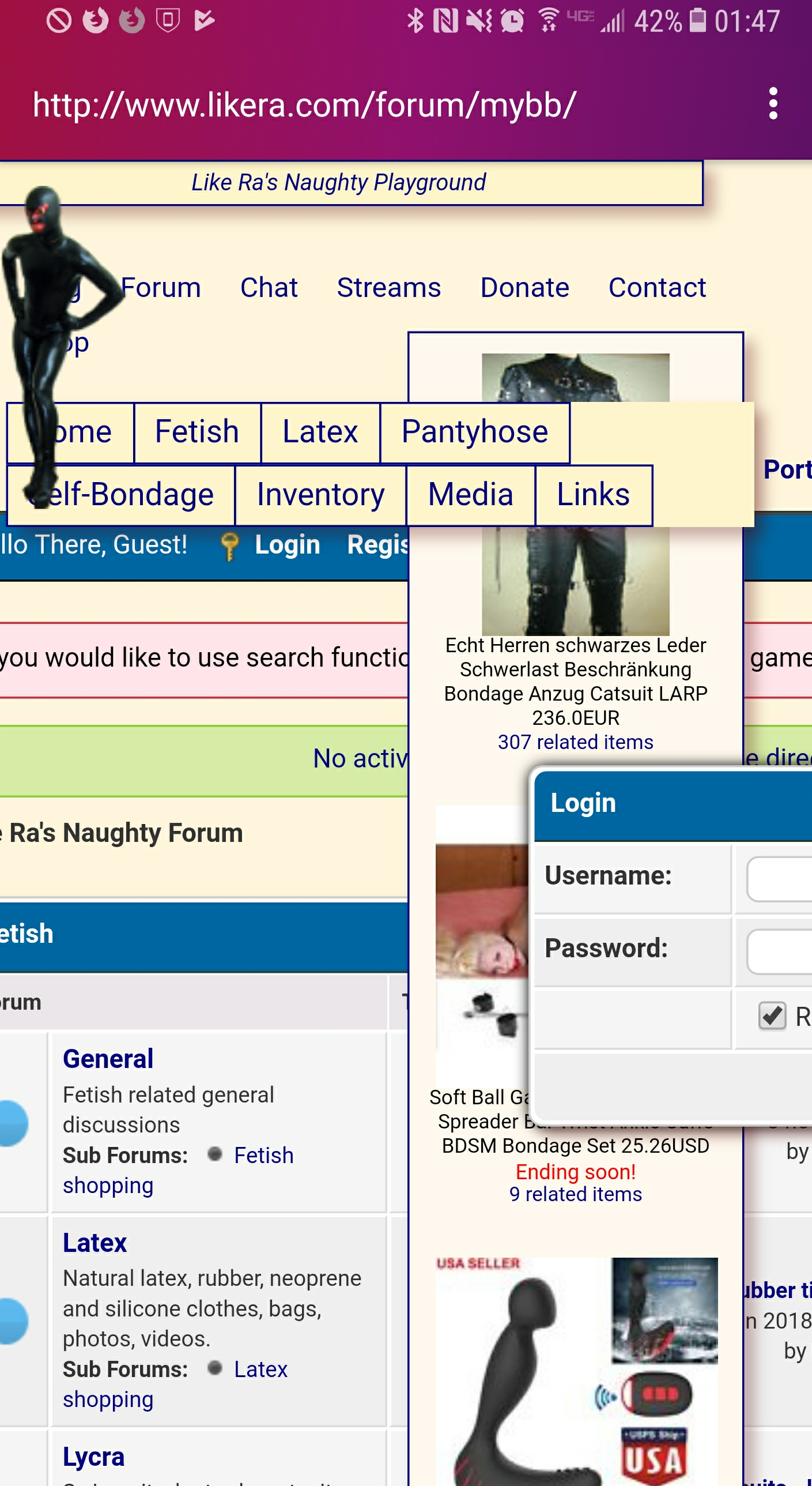Screen dimensions: 812x1486
Task: Click the Username input field
Action: 779,879
